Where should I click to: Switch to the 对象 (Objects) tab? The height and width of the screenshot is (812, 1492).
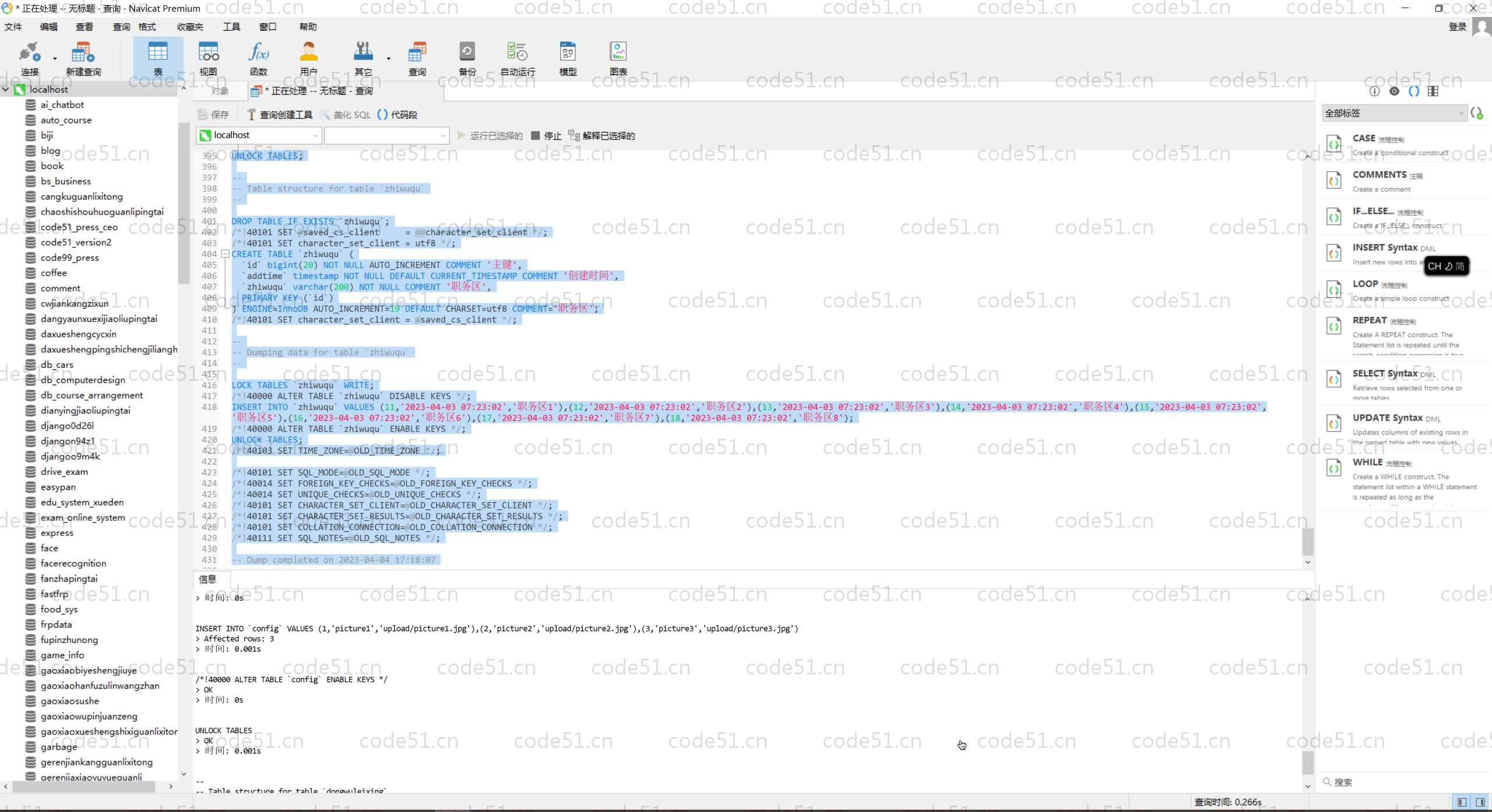pos(219,91)
